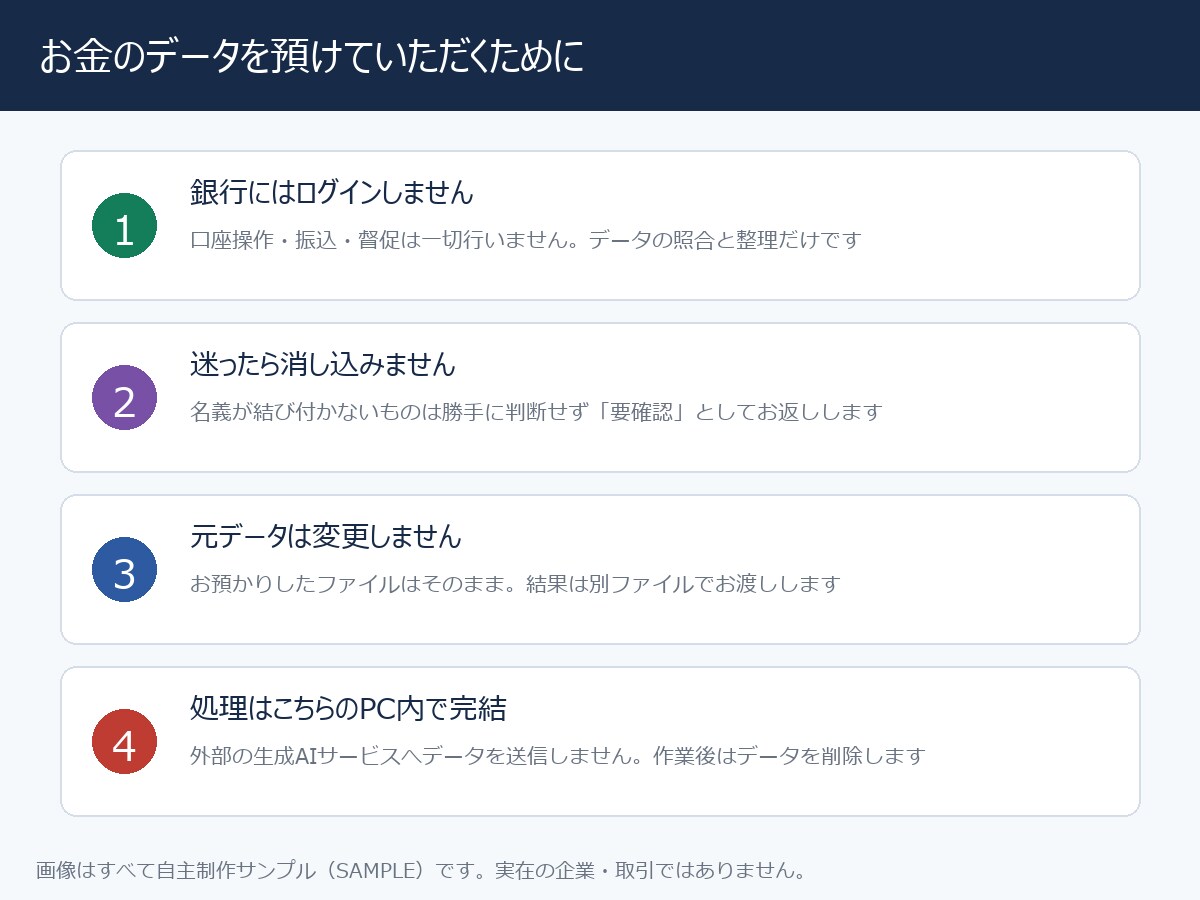Click the title お金のデータを預けていただくために
The width and height of the screenshot is (1200, 900).
pos(312,57)
